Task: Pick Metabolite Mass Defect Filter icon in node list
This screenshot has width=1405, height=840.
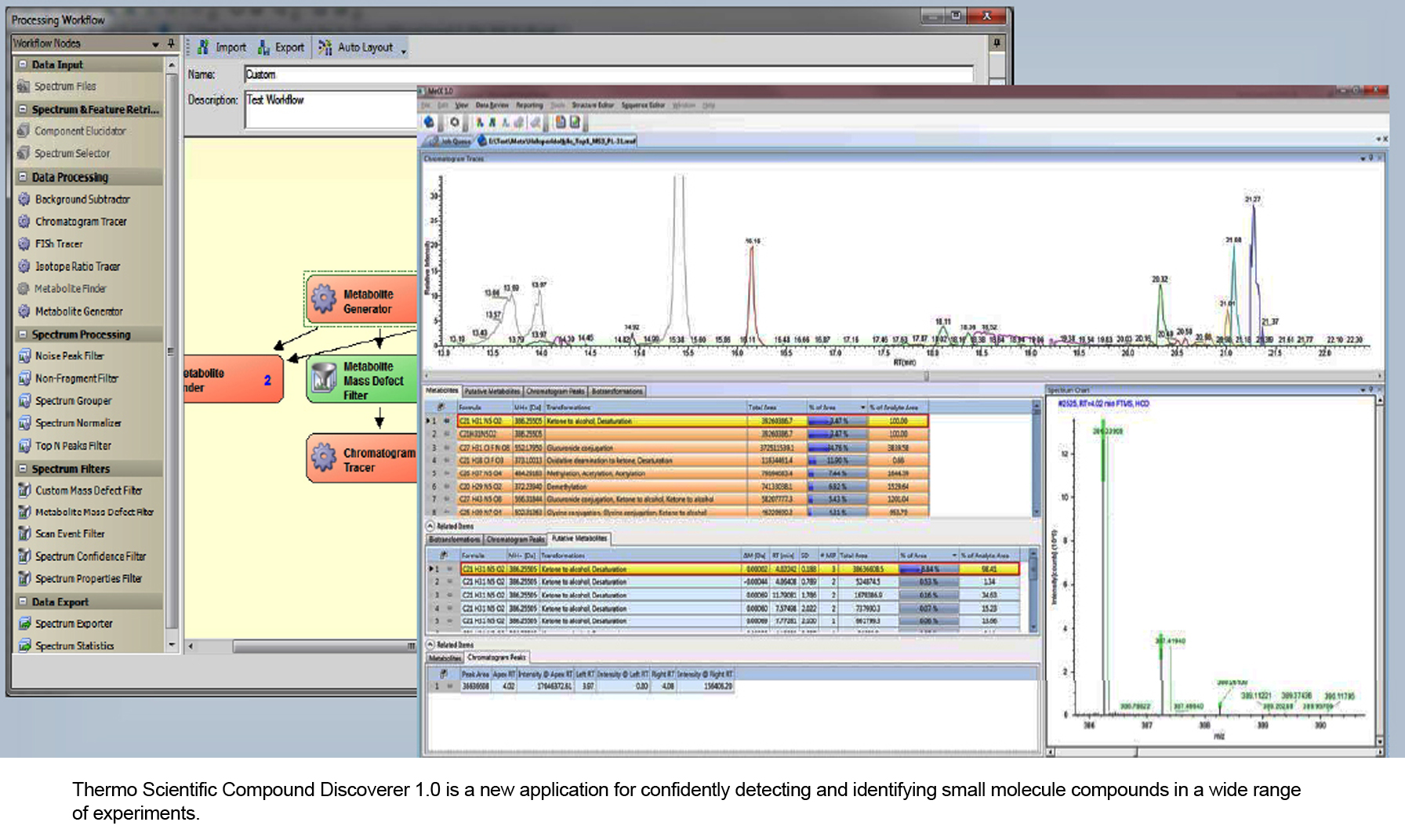Action: (24, 512)
